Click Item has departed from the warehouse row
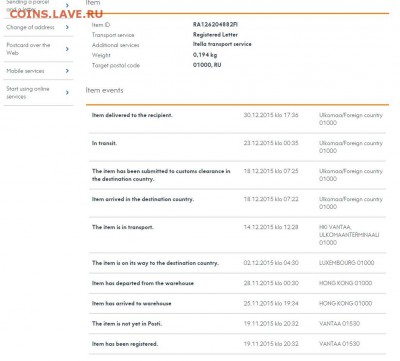The width and height of the screenshot is (400, 361). click(237, 283)
